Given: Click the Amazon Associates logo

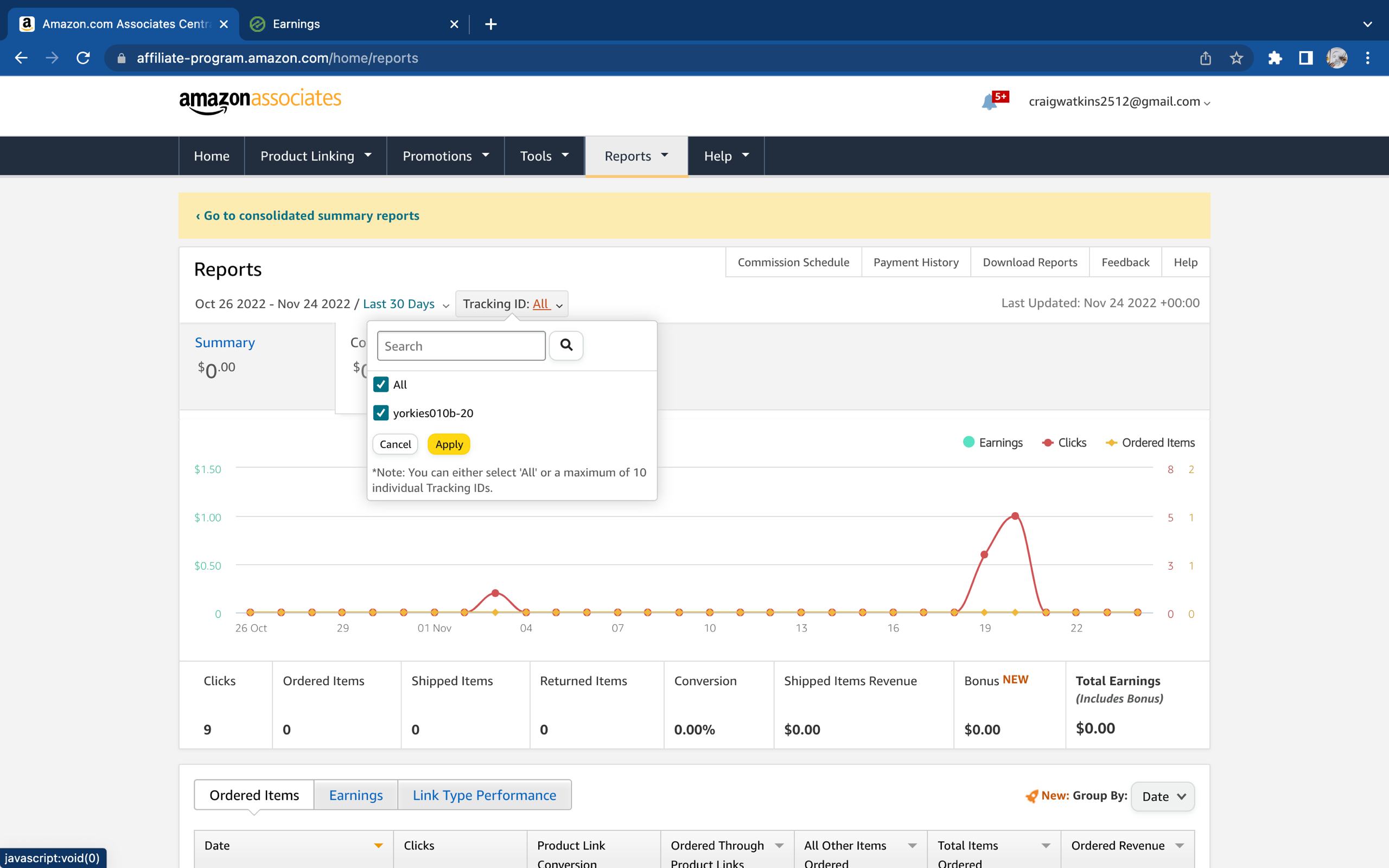Looking at the screenshot, I should (x=260, y=101).
